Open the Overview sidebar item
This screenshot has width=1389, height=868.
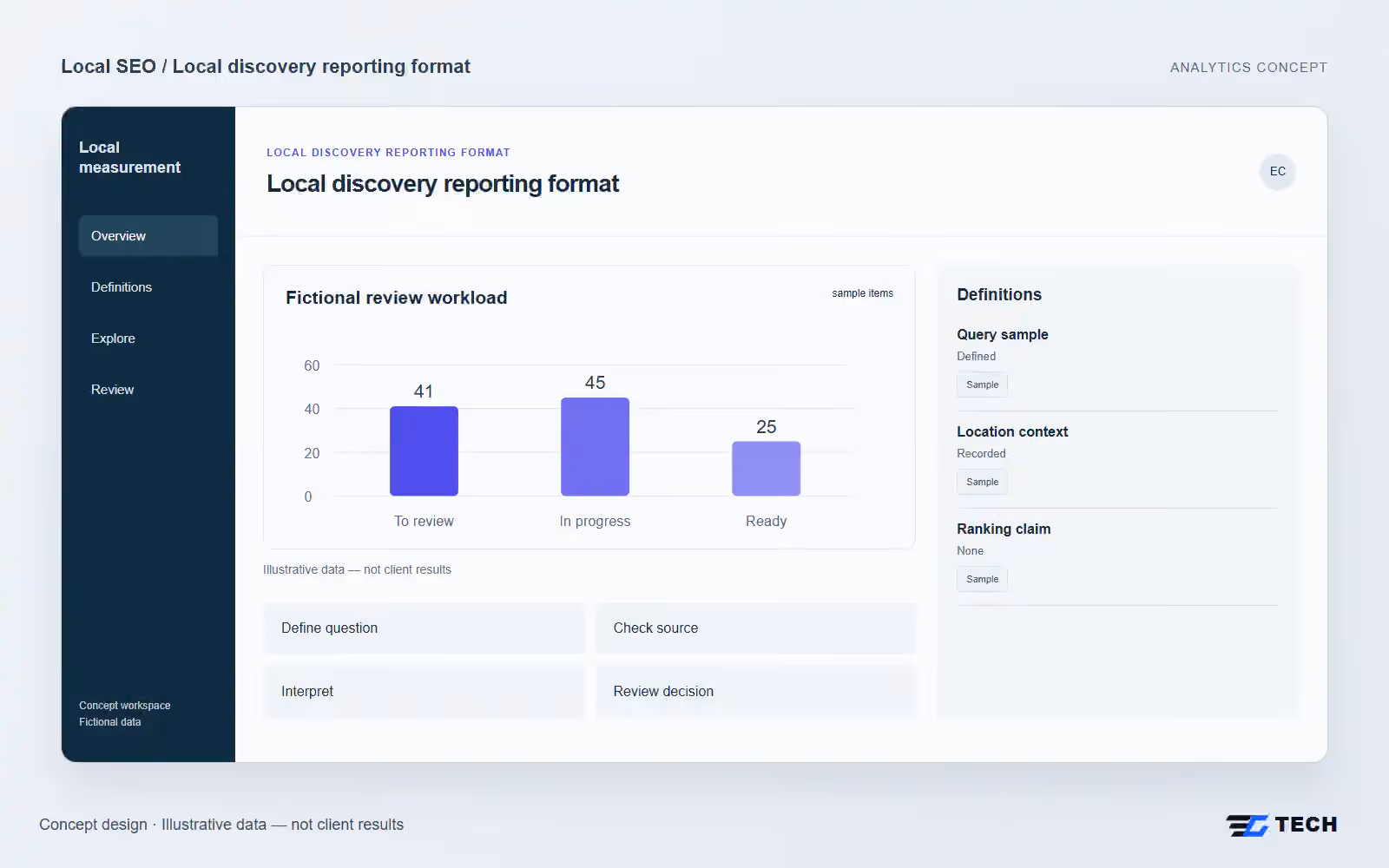pos(148,236)
